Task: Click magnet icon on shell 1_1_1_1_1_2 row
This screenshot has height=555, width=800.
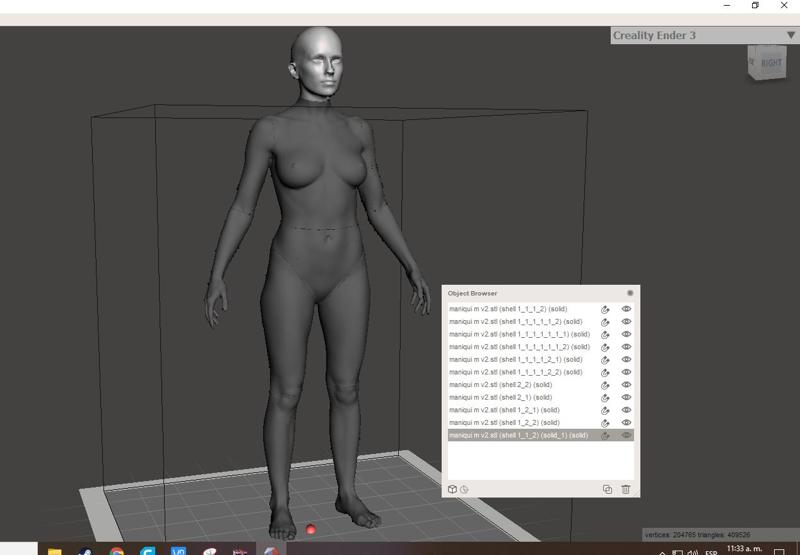Action: tap(605, 322)
